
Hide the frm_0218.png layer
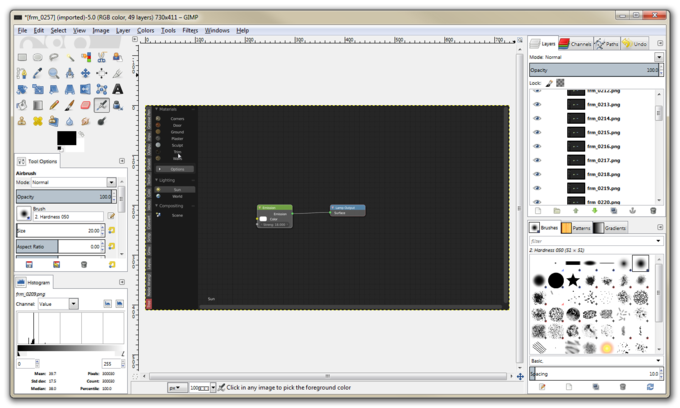coord(537,174)
